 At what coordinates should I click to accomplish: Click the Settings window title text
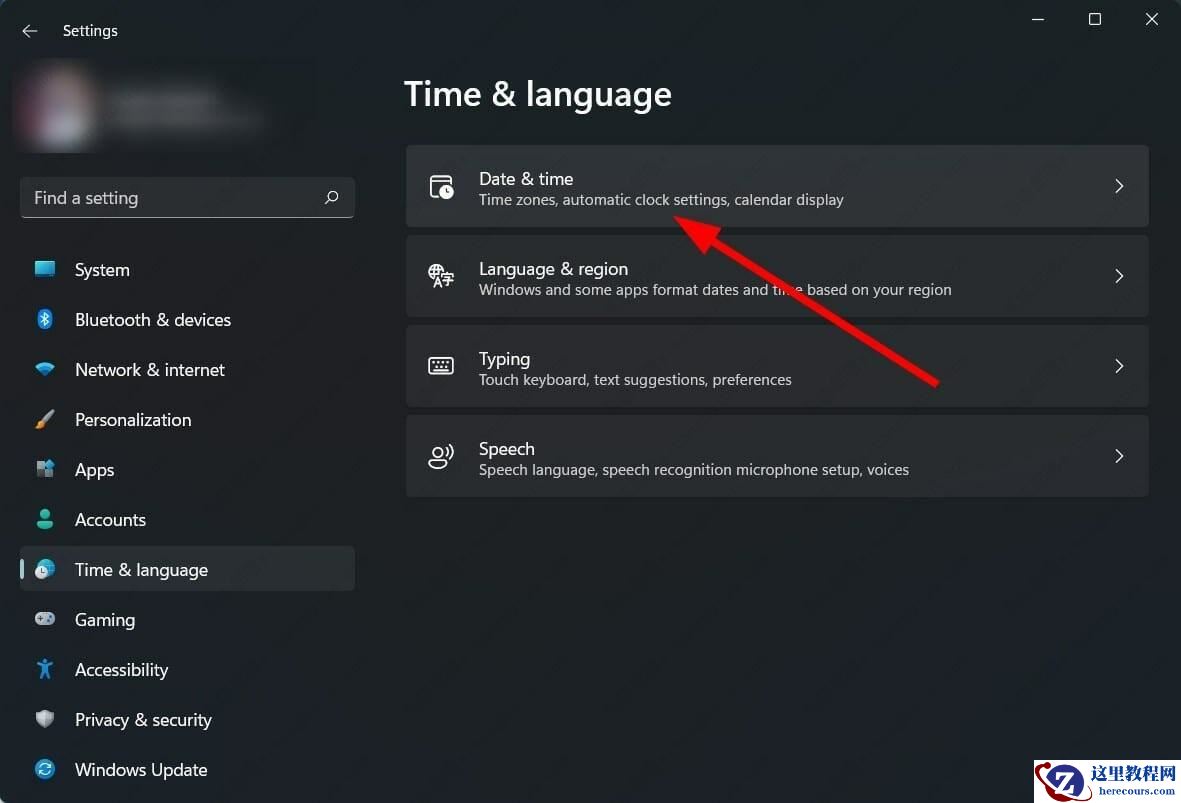(90, 31)
